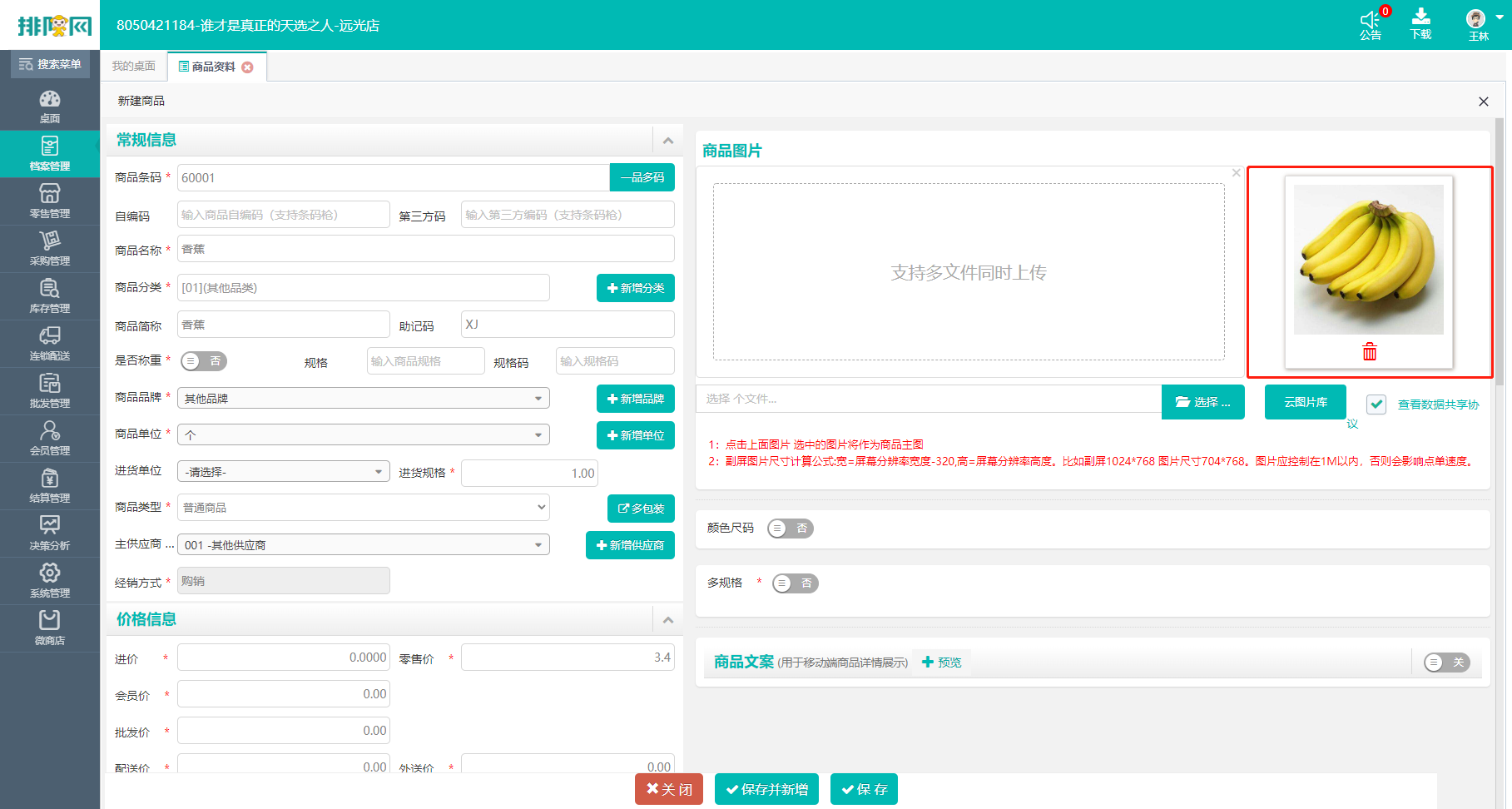1512x809 pixels.
Task: Open the 查看数据共享协议 link
Action: (1438, 404)
